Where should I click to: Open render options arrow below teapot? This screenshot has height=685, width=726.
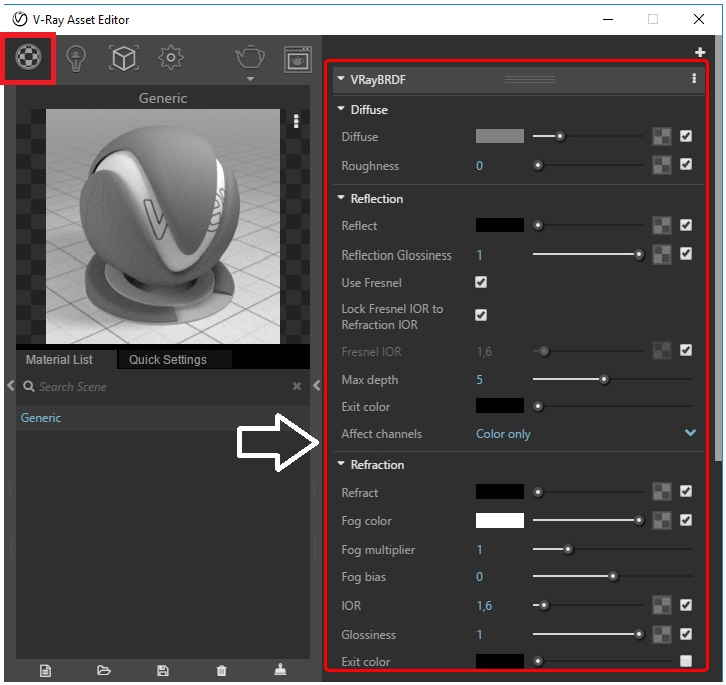250,79
